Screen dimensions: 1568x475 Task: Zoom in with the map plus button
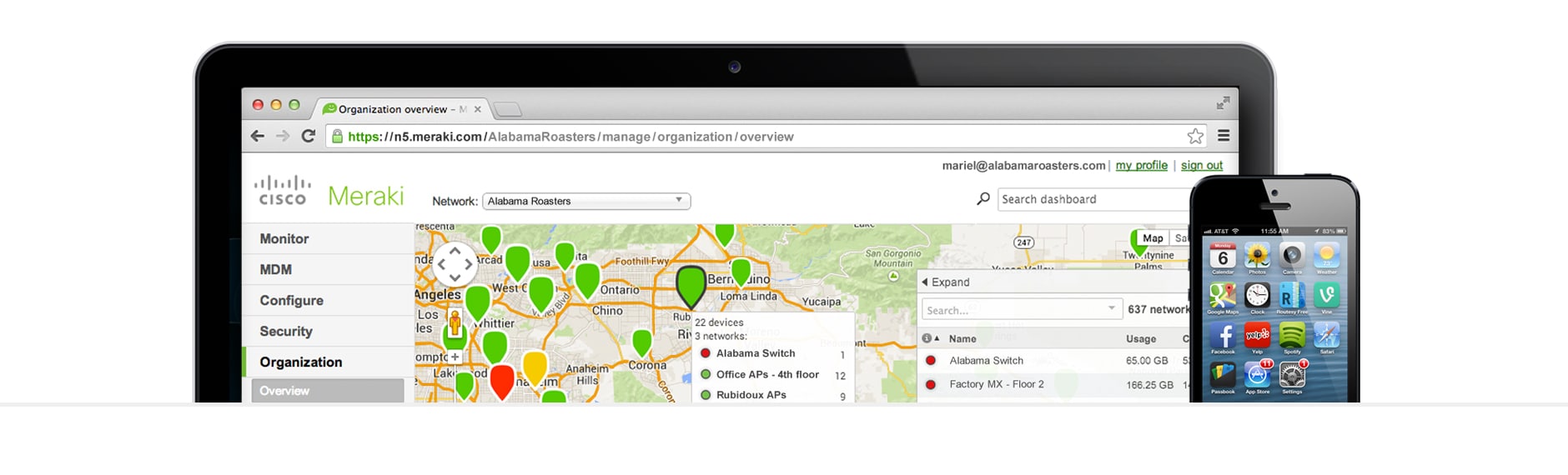455,357
